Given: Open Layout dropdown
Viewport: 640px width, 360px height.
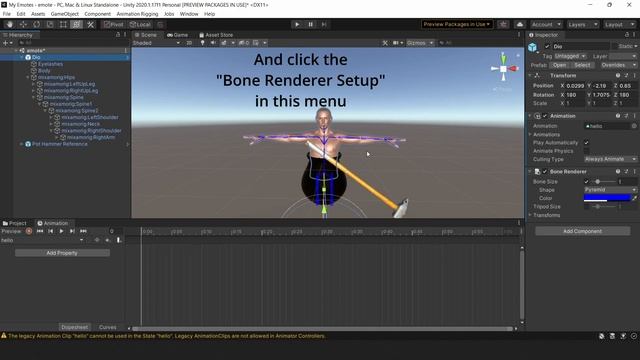Looking at the screenshot, I should 619,24.
